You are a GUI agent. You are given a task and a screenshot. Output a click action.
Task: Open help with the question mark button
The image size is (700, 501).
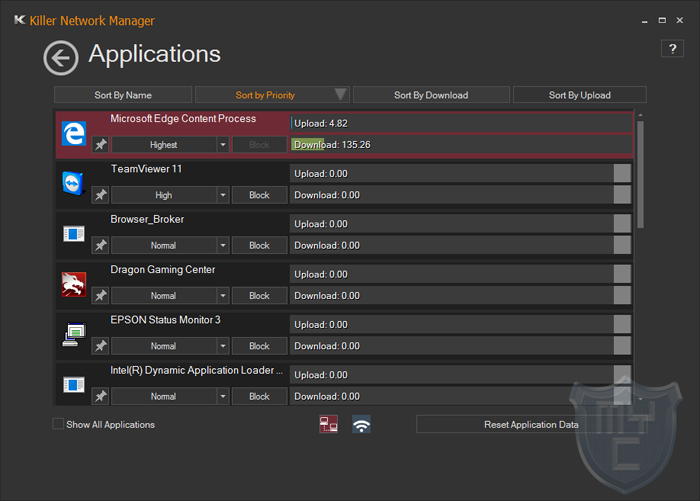pyautogui.click(x=672, y=49)
